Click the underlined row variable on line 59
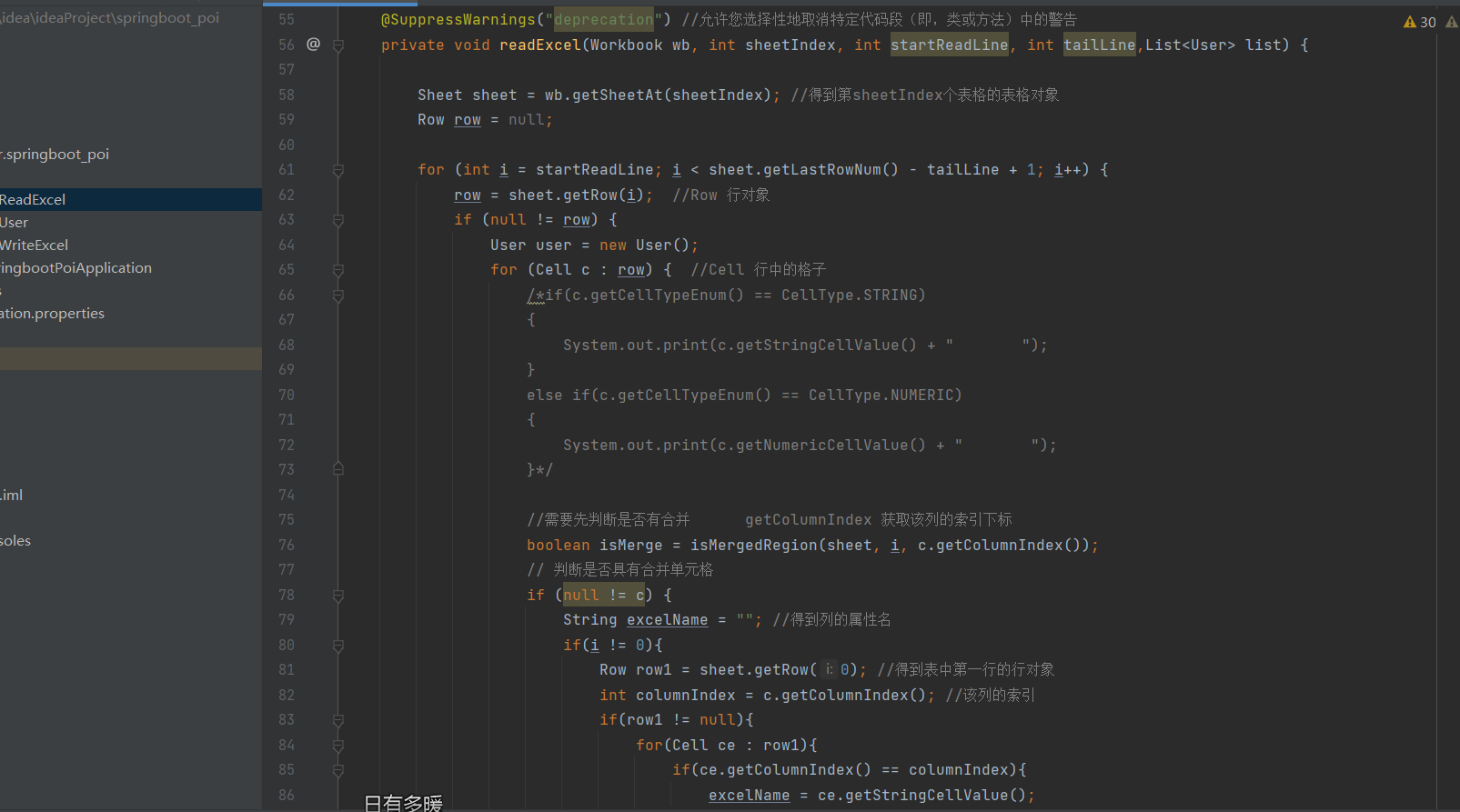This screenshot has width=1460, height=812. click(x=468, y=119)
